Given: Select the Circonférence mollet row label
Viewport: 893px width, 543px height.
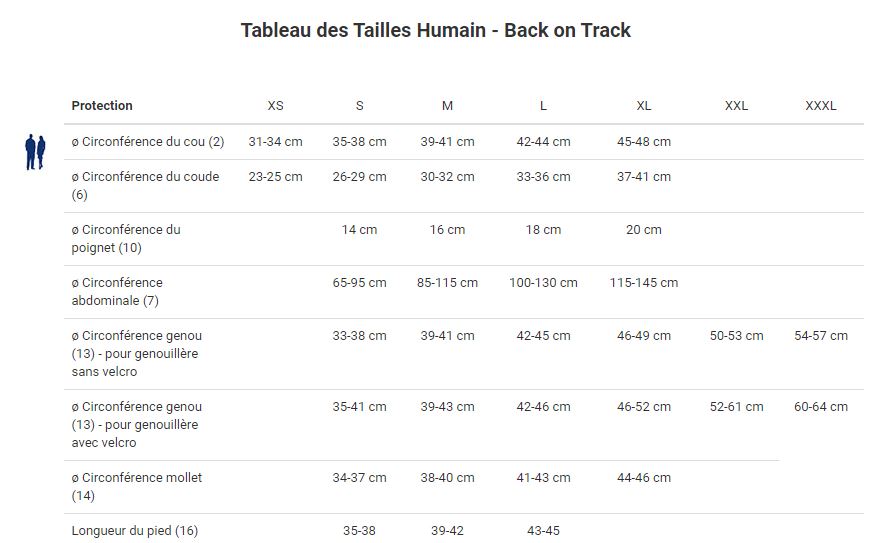Looking at the screenshot, I should coord(137,486).
